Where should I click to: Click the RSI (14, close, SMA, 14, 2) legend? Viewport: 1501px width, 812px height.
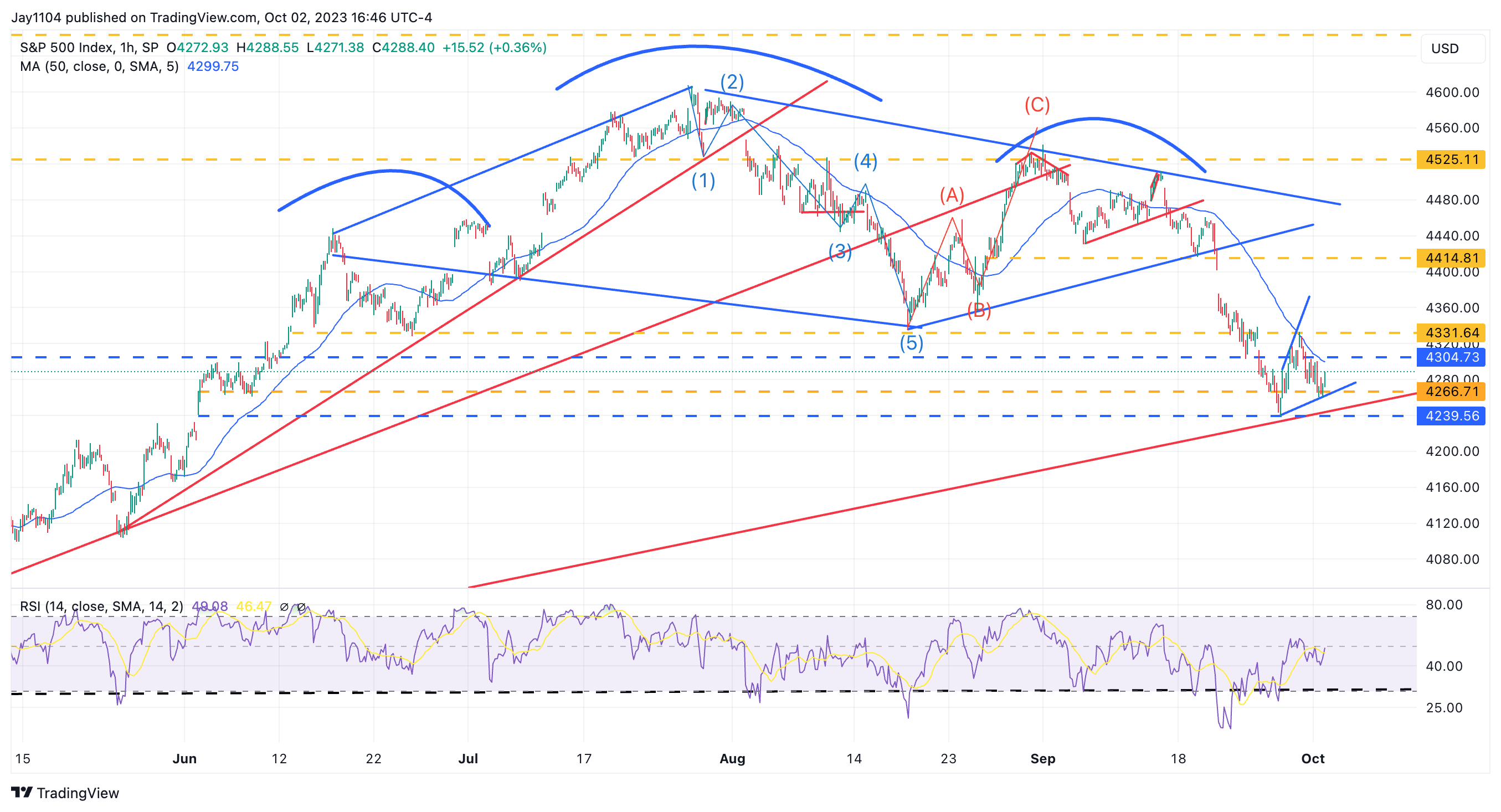[x=101, y=607]
